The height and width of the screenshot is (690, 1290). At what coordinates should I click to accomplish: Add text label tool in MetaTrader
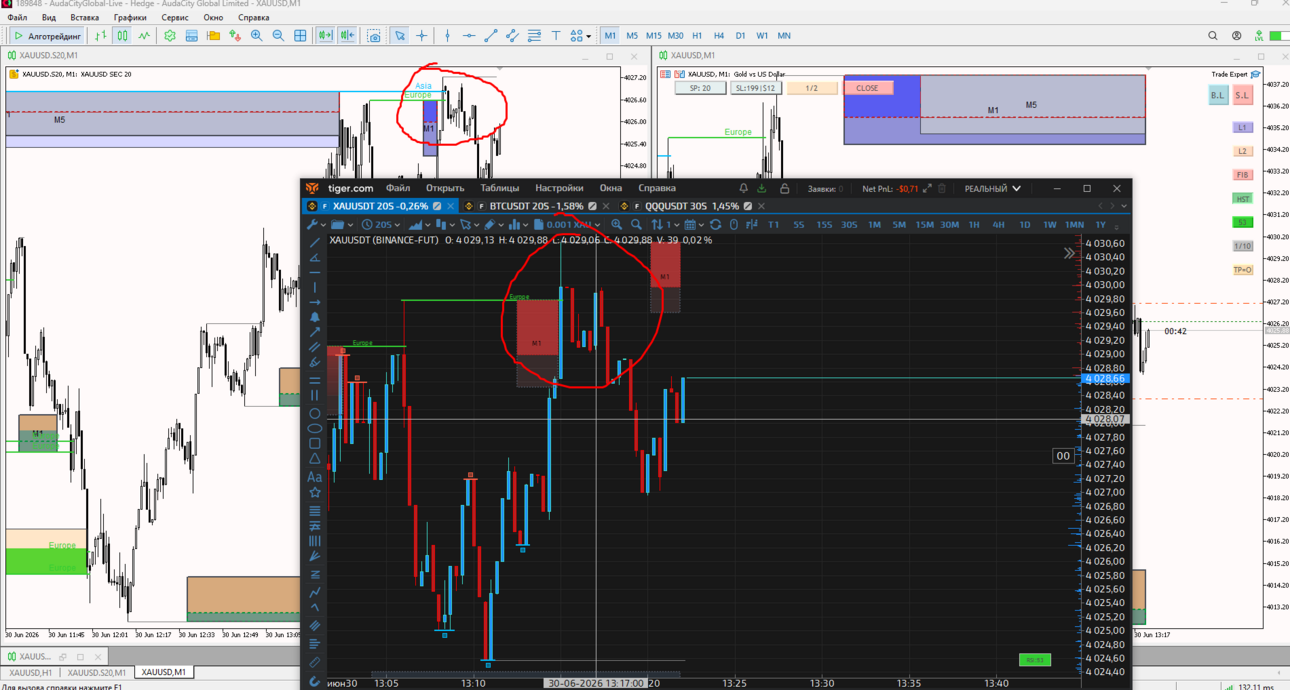[556, 36]
